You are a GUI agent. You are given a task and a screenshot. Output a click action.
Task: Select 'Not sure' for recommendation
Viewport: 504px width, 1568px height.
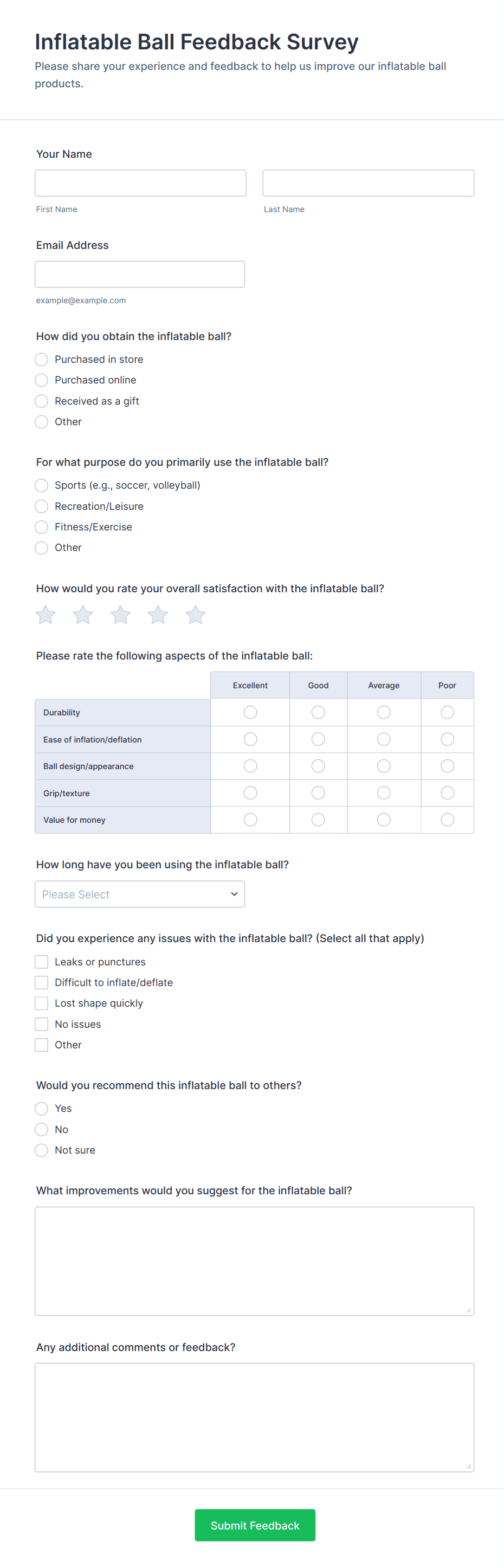[41, 1150]
